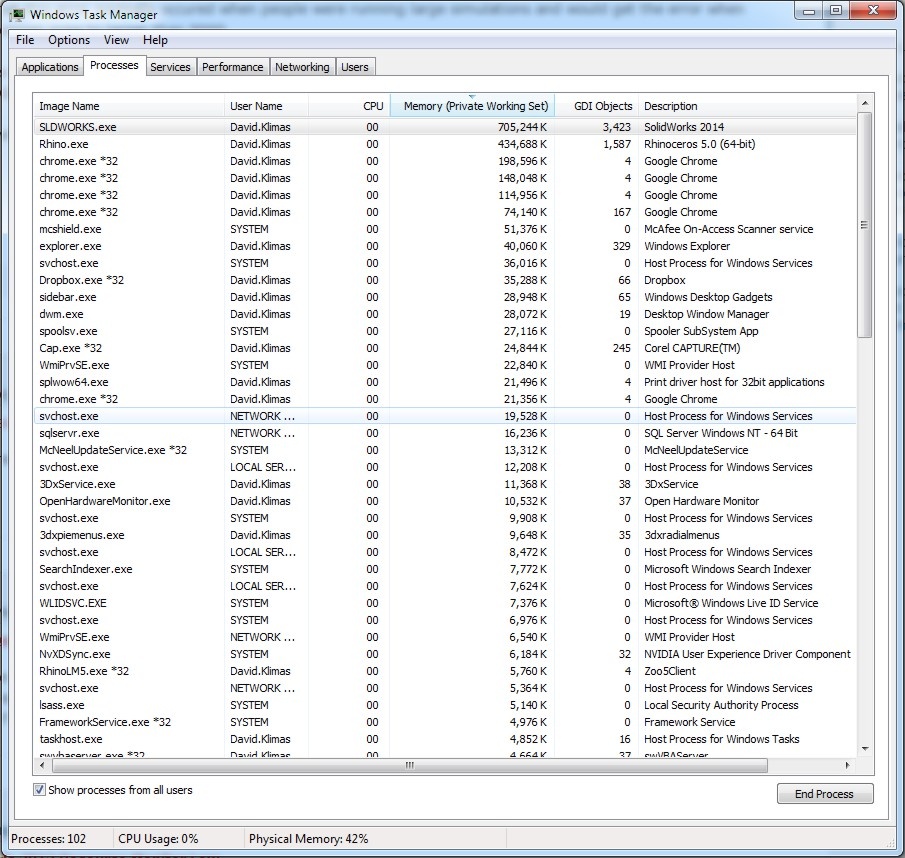Select the dwm.exe process
This screenshot has width=905, height=858.
tap(445, 314)
